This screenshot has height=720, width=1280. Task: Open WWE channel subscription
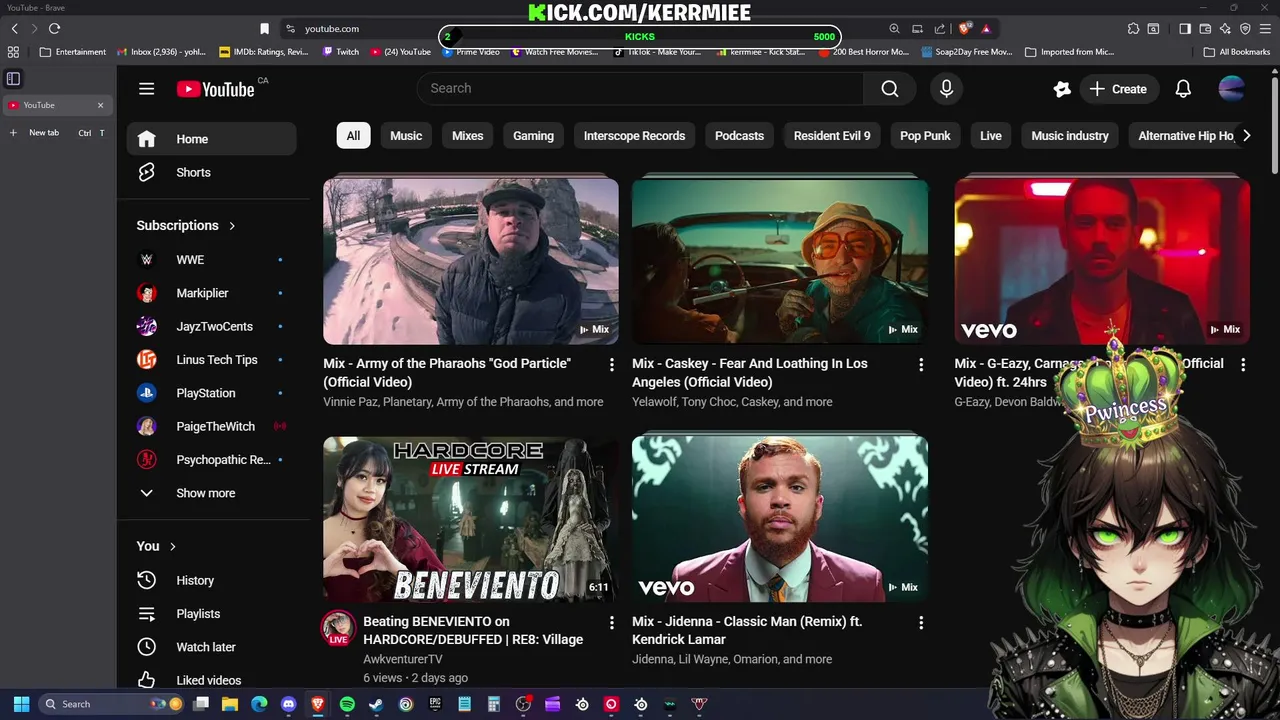(211, 260)
